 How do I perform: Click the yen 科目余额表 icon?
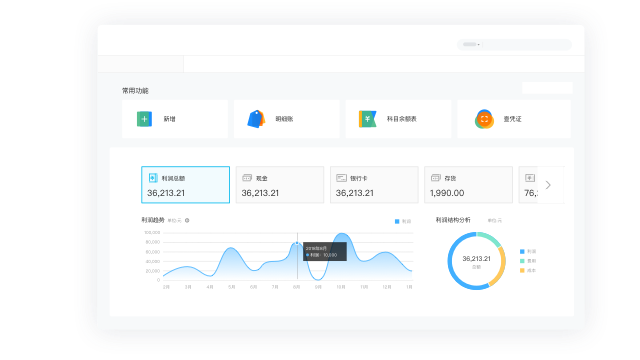click(367, 119)
